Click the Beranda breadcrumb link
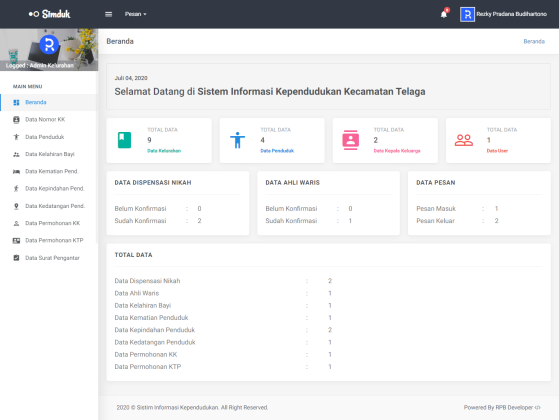559x420 pixels. [x=534, y=41]
